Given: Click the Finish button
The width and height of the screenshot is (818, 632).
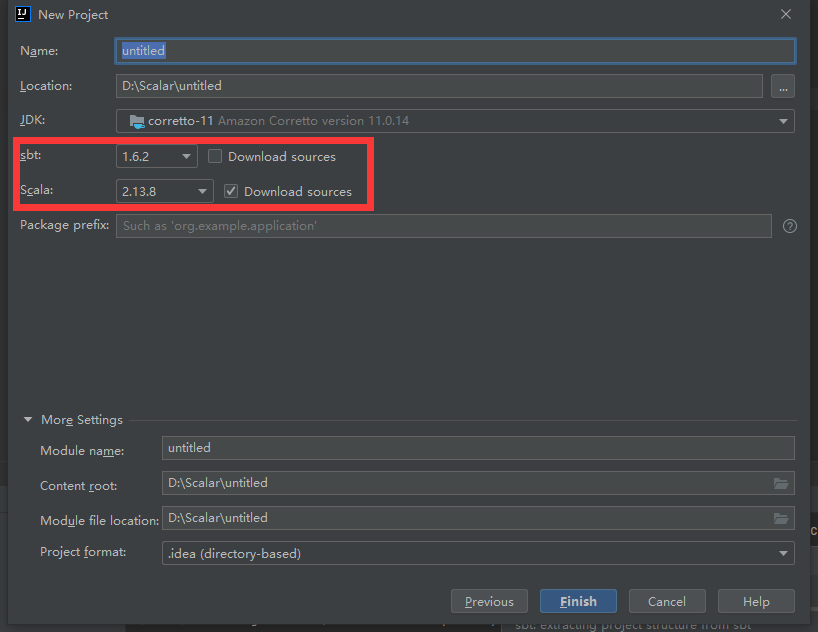Looking at the screenshot, I should 578,601.
